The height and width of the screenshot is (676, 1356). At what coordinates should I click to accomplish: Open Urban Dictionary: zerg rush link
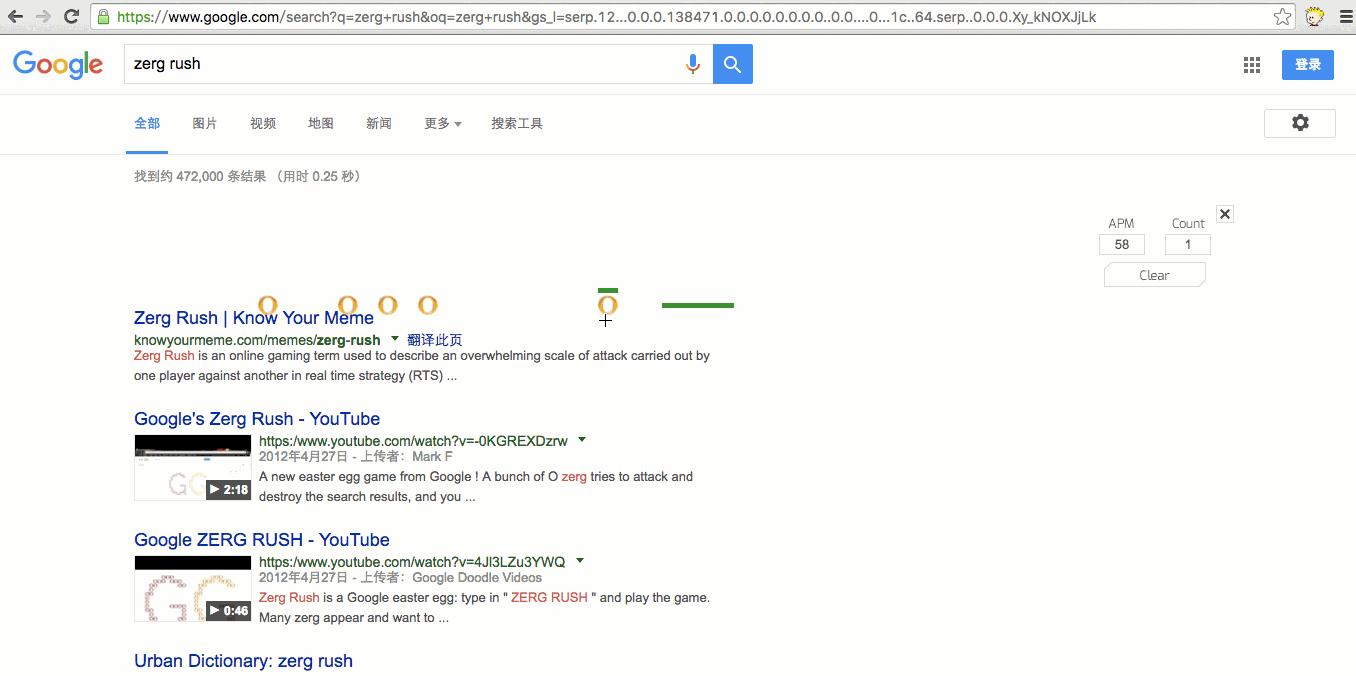tap(243, 661)
